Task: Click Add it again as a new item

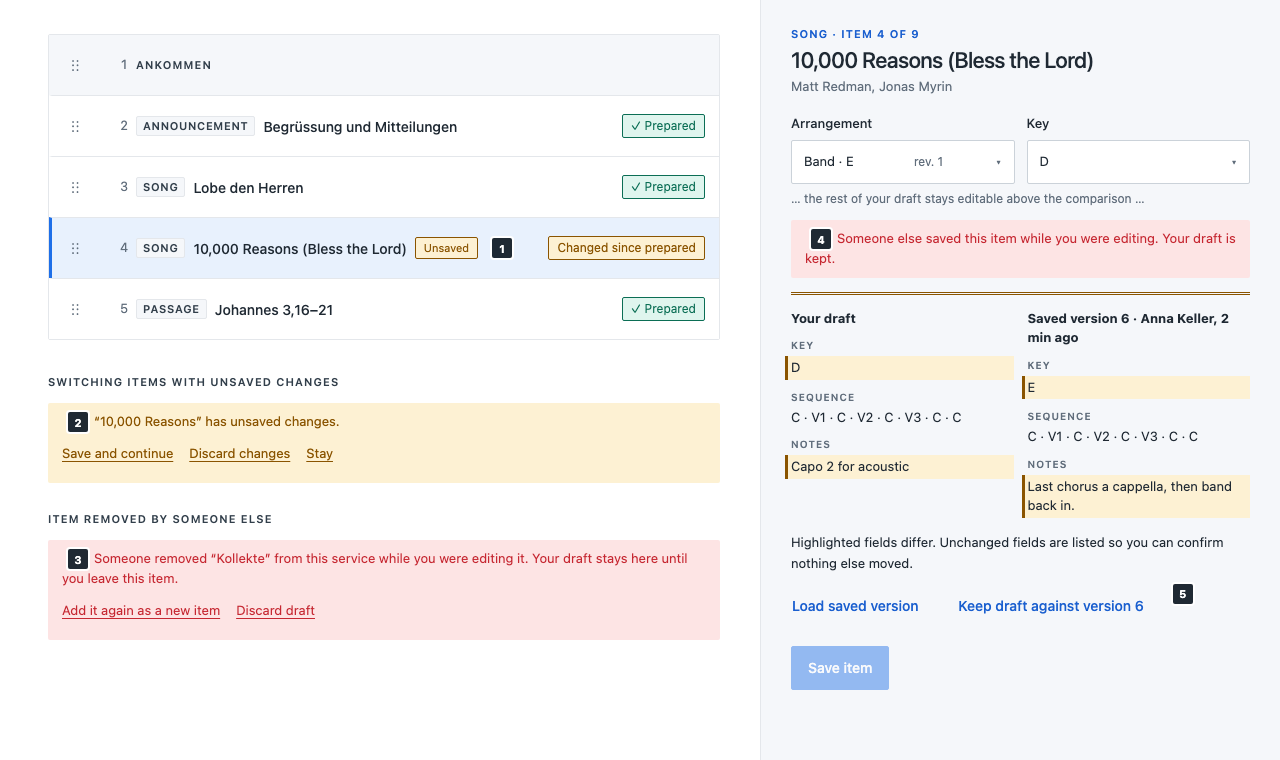Action: pyautogui.click(x=141, y=611)
